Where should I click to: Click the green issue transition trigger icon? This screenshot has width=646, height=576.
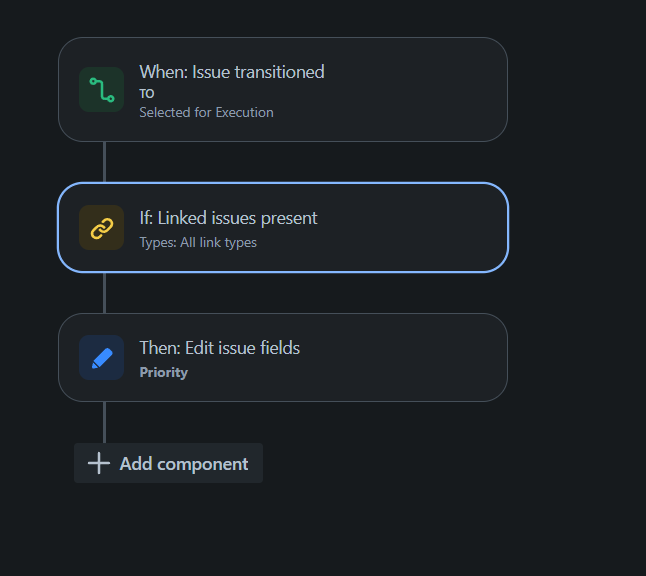(101, 90)
